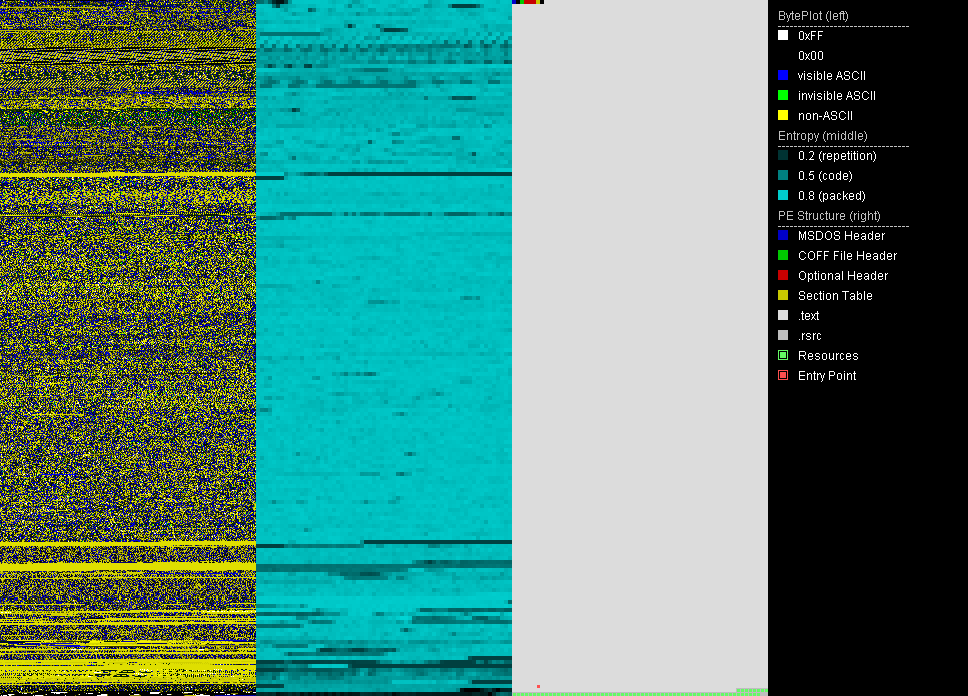Click the Section Table legend label

(835, 296)
